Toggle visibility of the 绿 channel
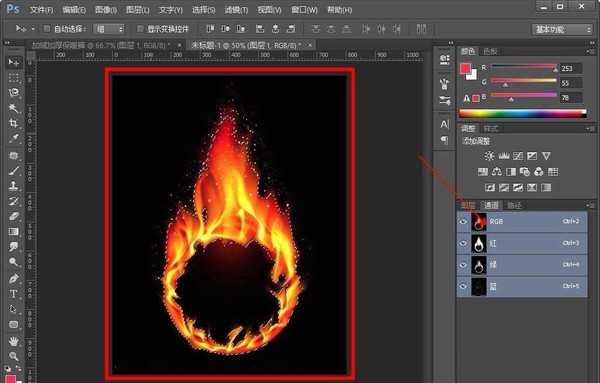This screenshot has height=383, width=600. [x=463, y=265]
